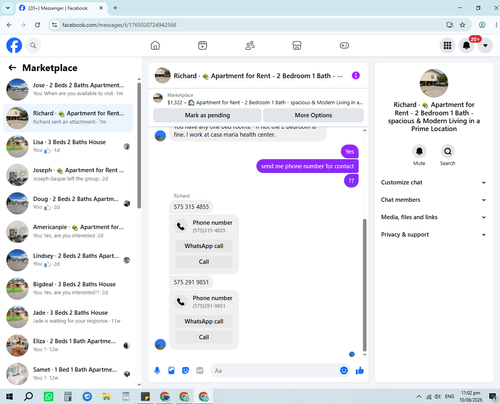Viewport: 500px width, 404px height.
Task: Open the Marketplace storefront icon
Action: [x=297, y=45]
